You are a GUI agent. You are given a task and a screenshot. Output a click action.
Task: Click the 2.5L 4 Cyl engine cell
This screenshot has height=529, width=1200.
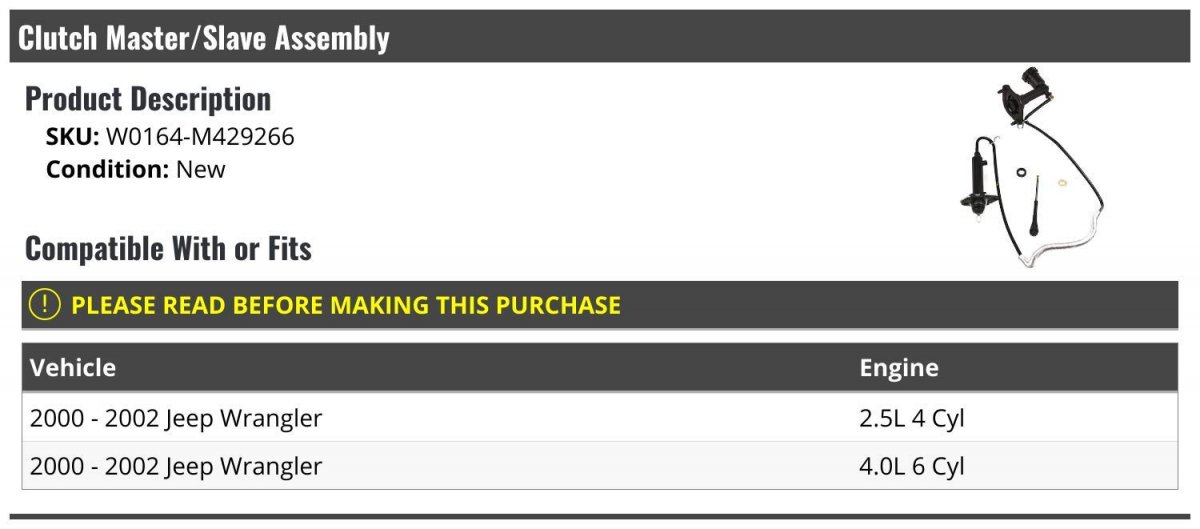(x=911, y=418)
